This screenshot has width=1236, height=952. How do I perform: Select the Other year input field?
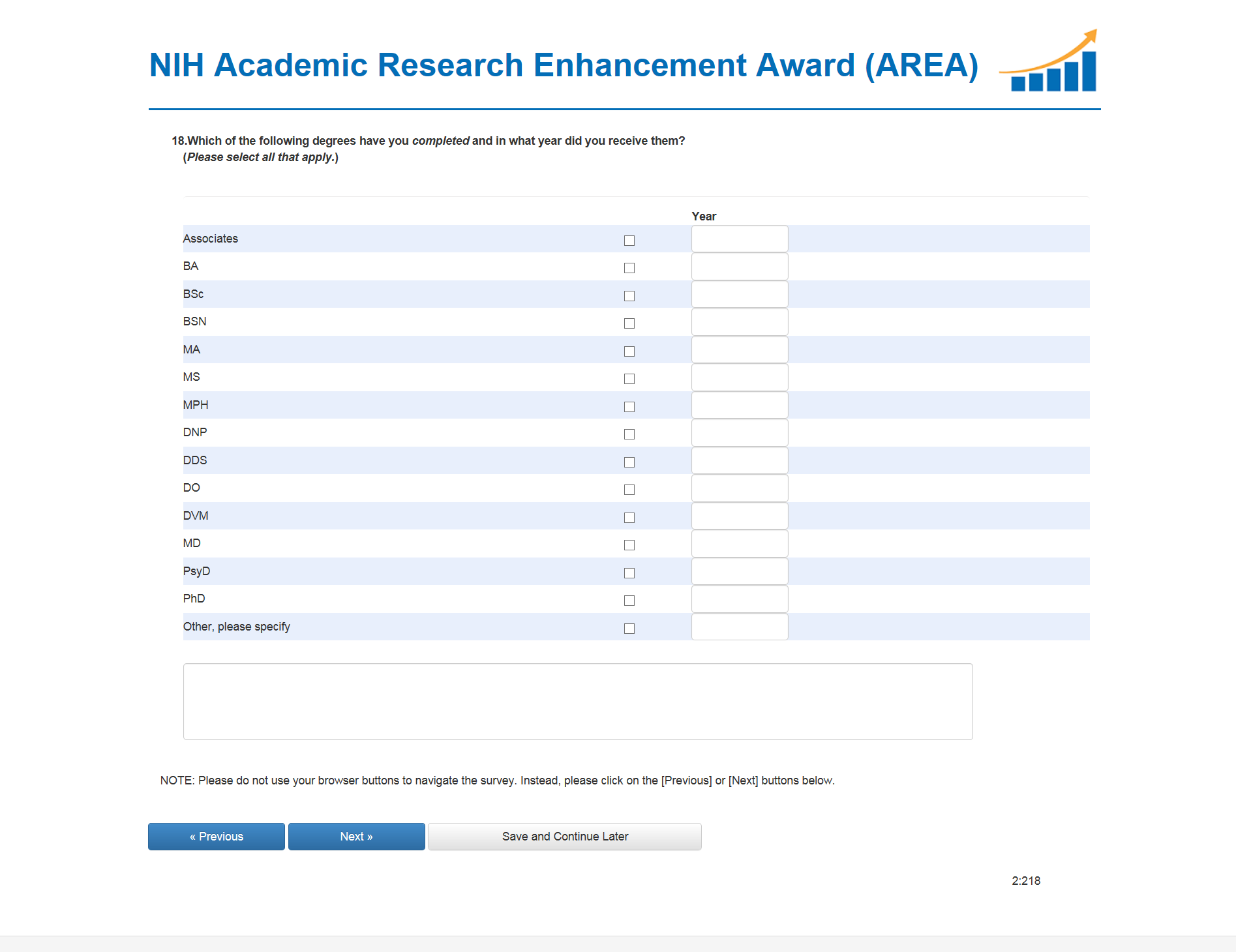click(x=740, y=627)
